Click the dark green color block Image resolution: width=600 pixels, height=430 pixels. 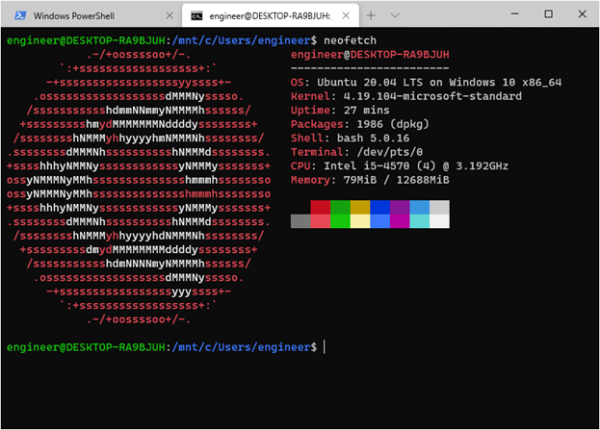(340, 207)
